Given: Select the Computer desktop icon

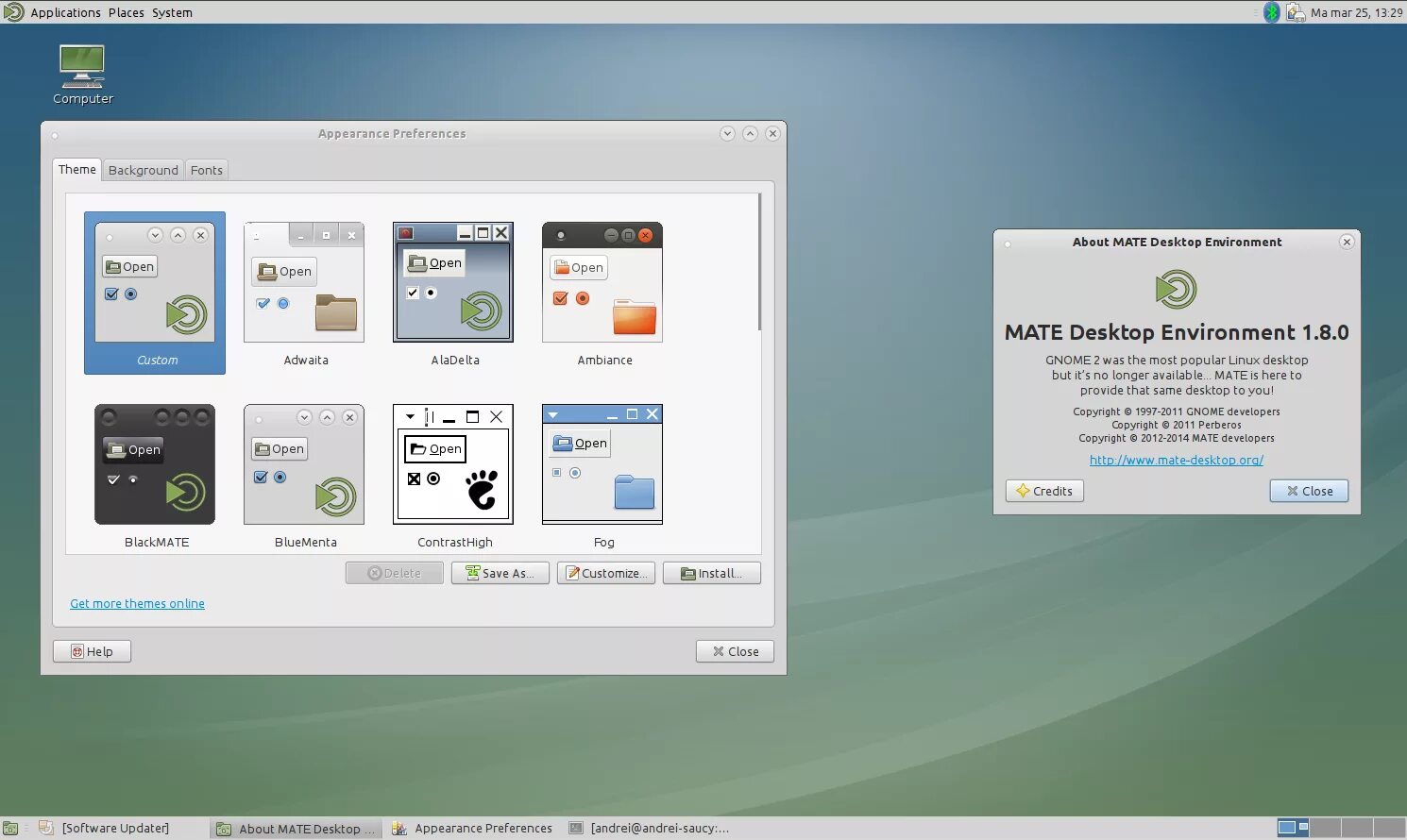Looking at the screenshot, I should click(83, 75).
